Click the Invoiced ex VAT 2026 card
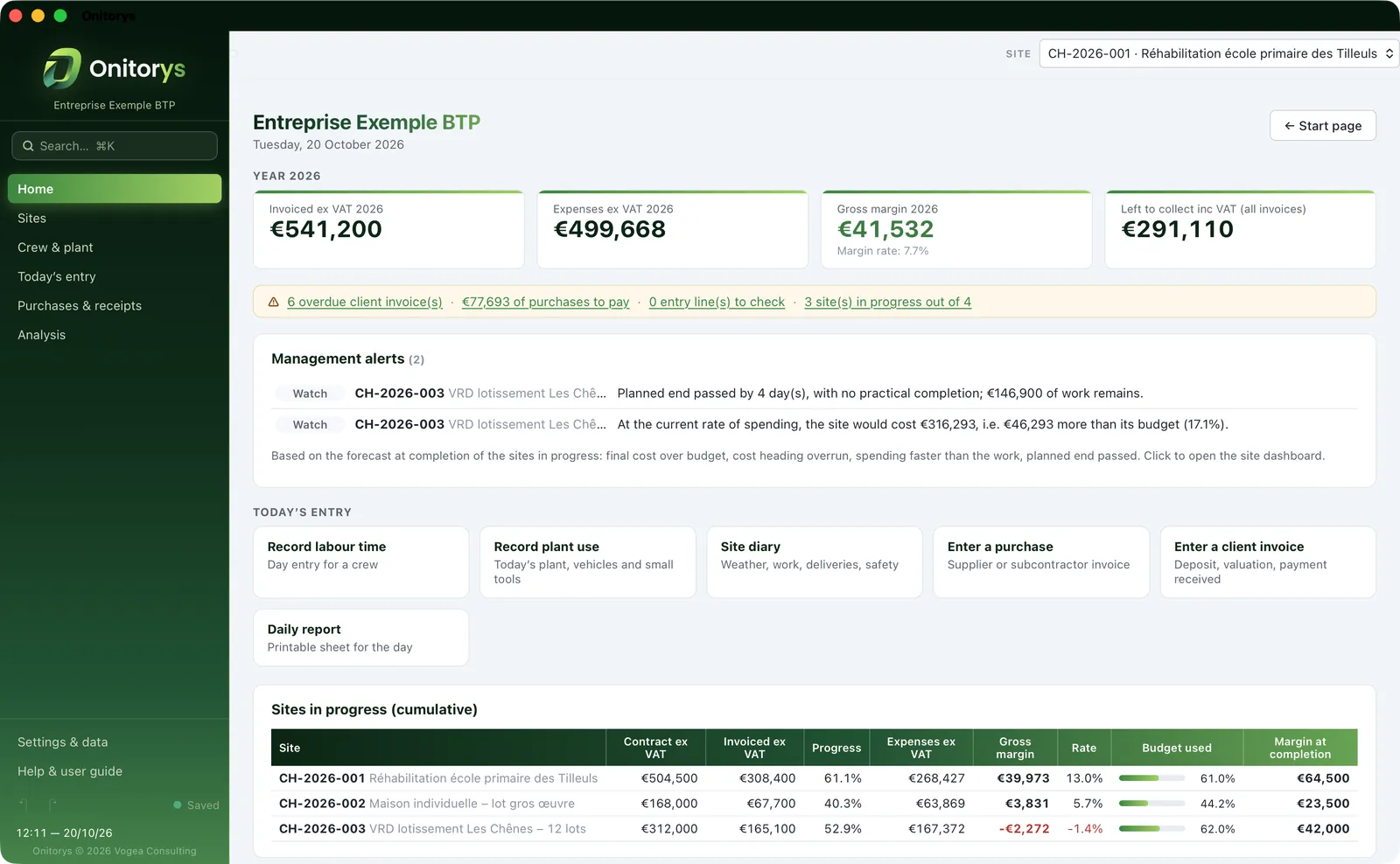 [x=388, y=229]
